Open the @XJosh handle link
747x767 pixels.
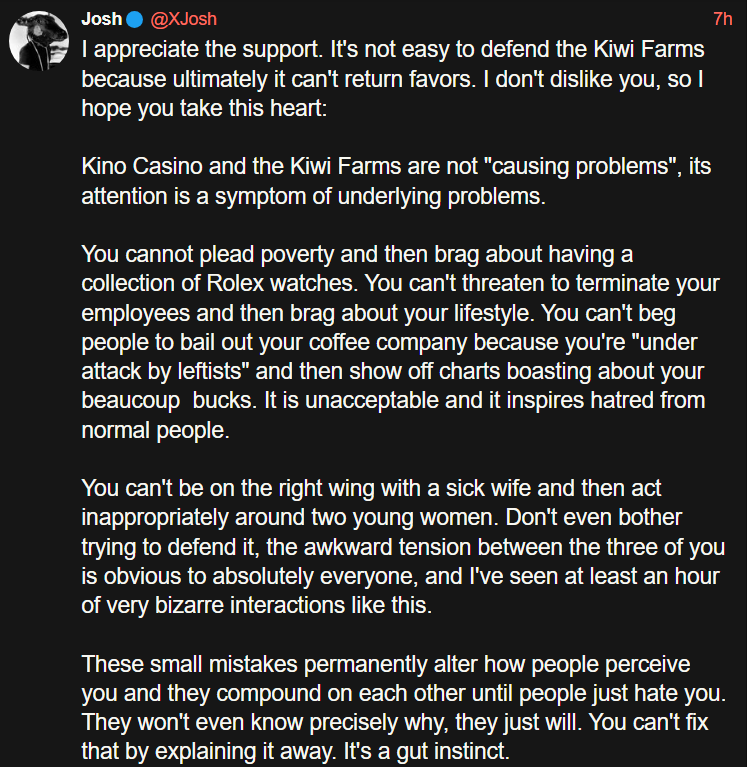[x=184, y=19]
